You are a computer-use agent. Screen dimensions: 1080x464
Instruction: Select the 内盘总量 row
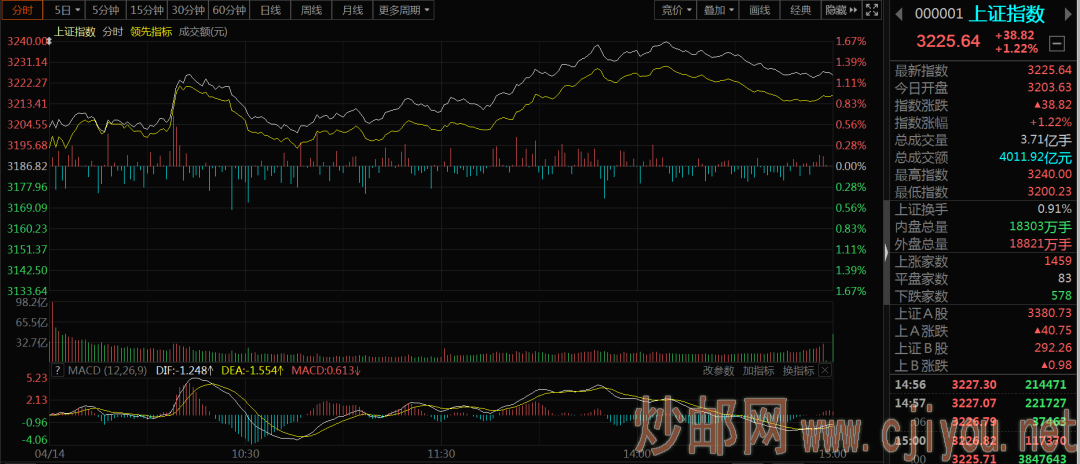pyautogui.click(x=984, y=226)
